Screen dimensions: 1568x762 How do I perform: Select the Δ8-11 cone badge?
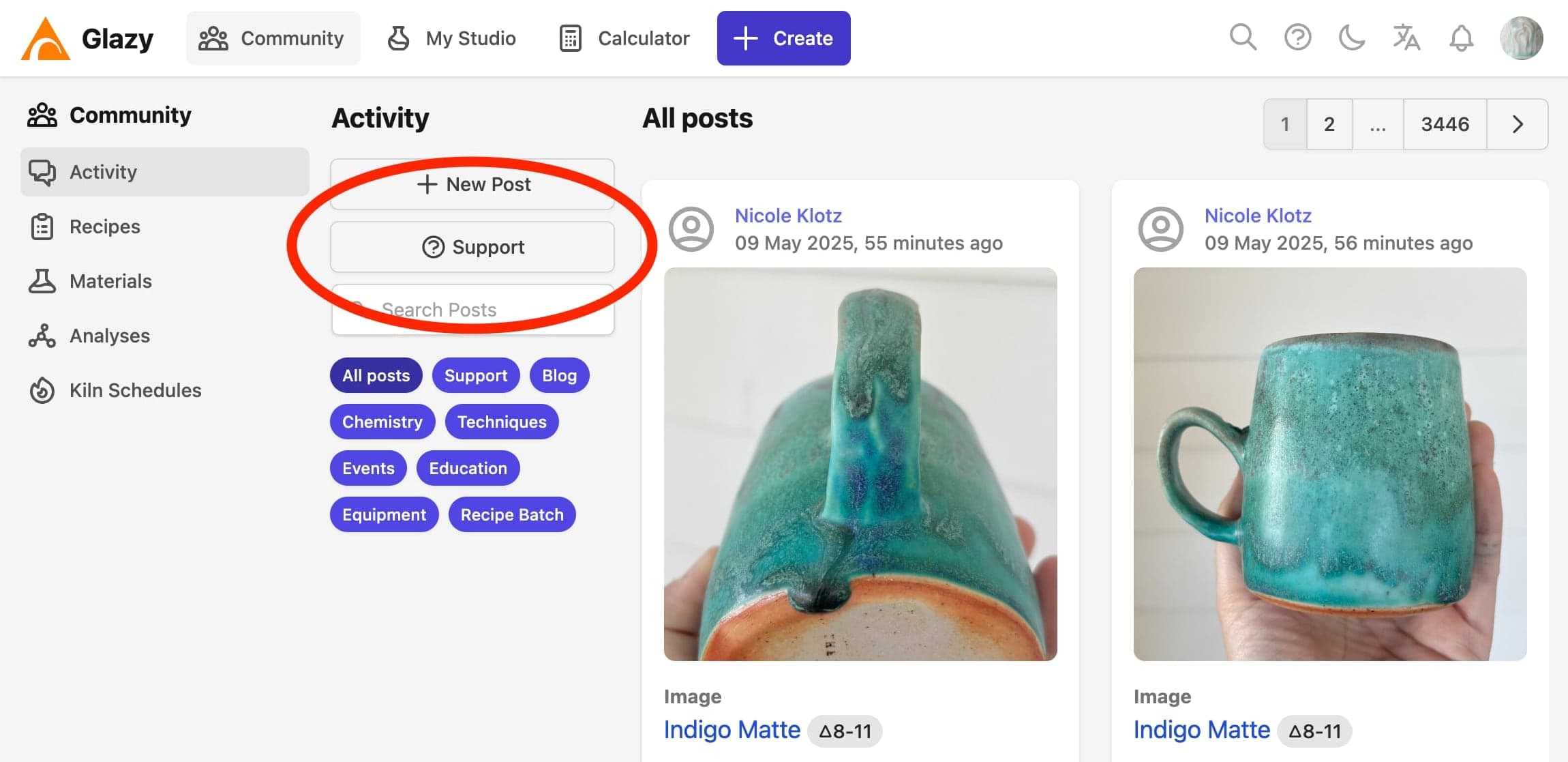click(x=845, y=730)
